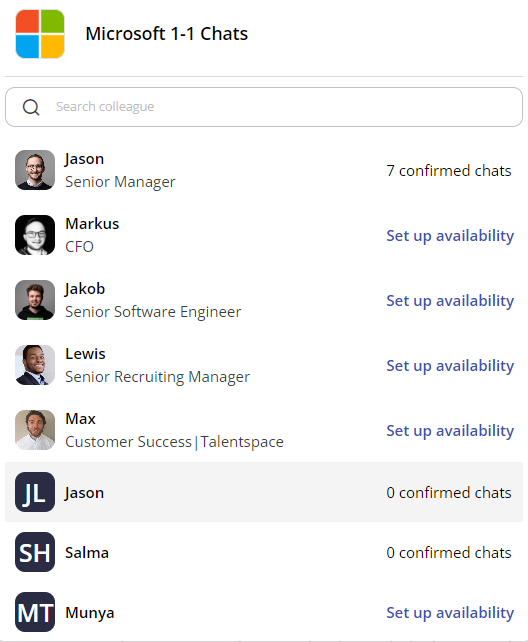This screenshot has width=528, height=642.
Task: Select Salma's name in the list
Action: [x=87, y=553]
